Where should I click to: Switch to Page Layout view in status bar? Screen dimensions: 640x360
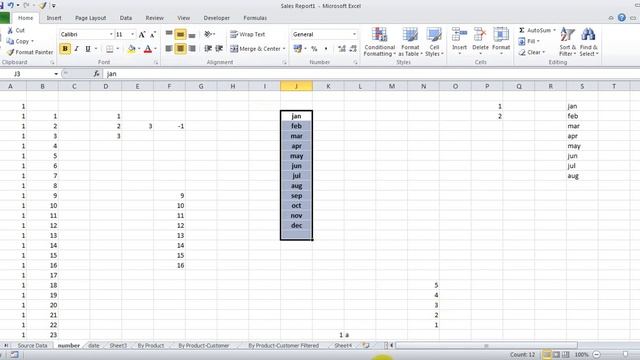click(x=556, y=355)
